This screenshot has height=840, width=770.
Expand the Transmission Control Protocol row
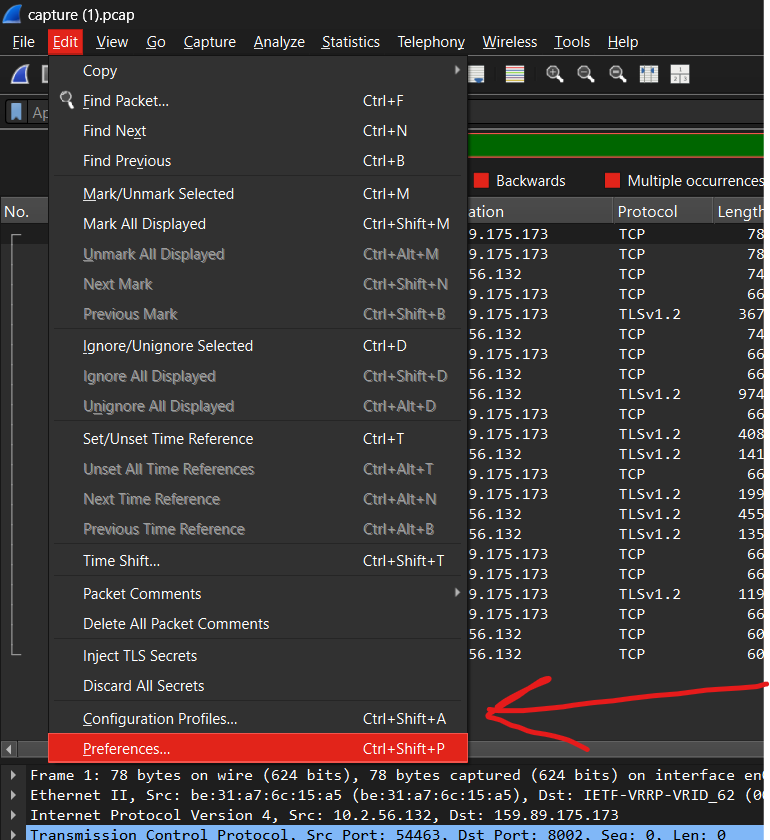click(13, 834)
